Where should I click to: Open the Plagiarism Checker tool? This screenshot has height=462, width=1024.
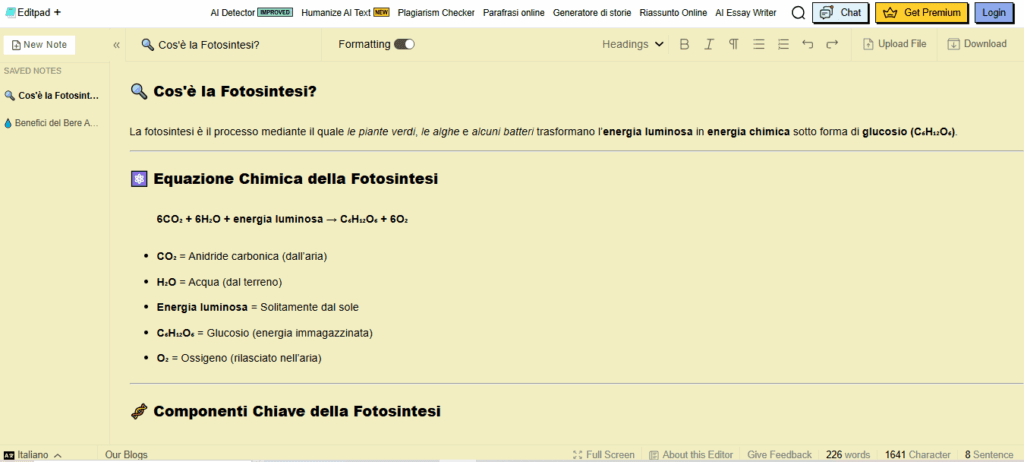[x=435, y=13]
